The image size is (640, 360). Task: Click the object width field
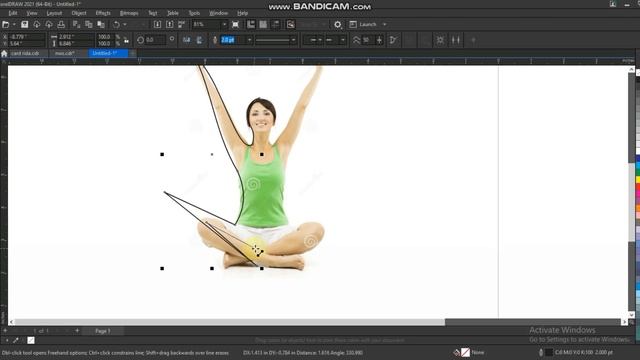[76, 37]
